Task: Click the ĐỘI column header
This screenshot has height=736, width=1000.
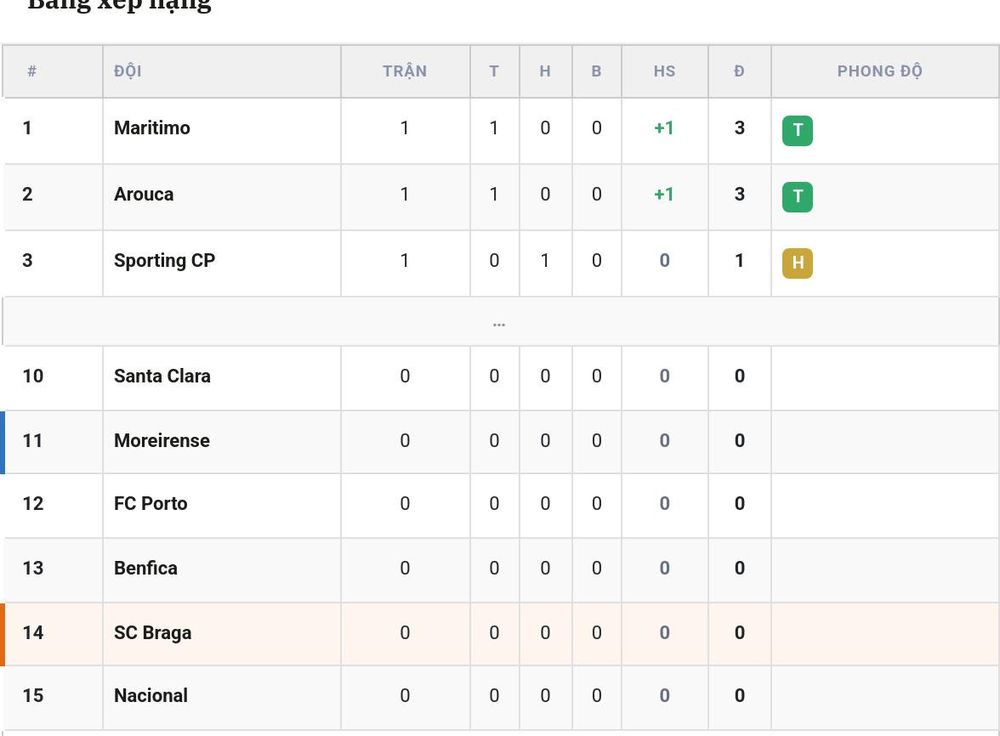Action: 128,71
